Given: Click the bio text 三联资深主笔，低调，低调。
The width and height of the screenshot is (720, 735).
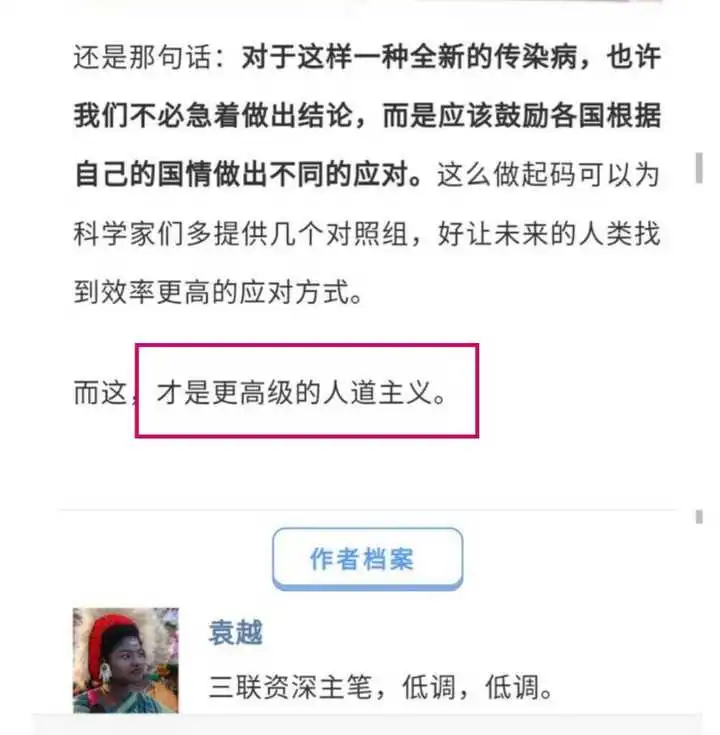Looking at the screenshot, I should (x=381, y=687).
